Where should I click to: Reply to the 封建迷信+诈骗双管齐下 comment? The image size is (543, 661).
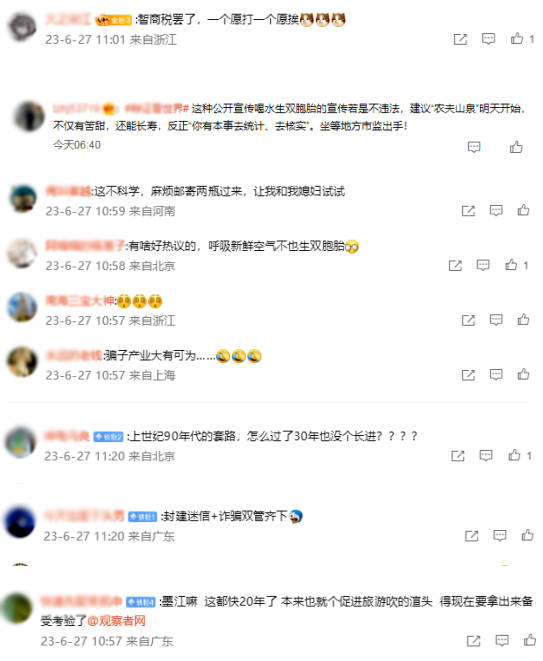500,535
